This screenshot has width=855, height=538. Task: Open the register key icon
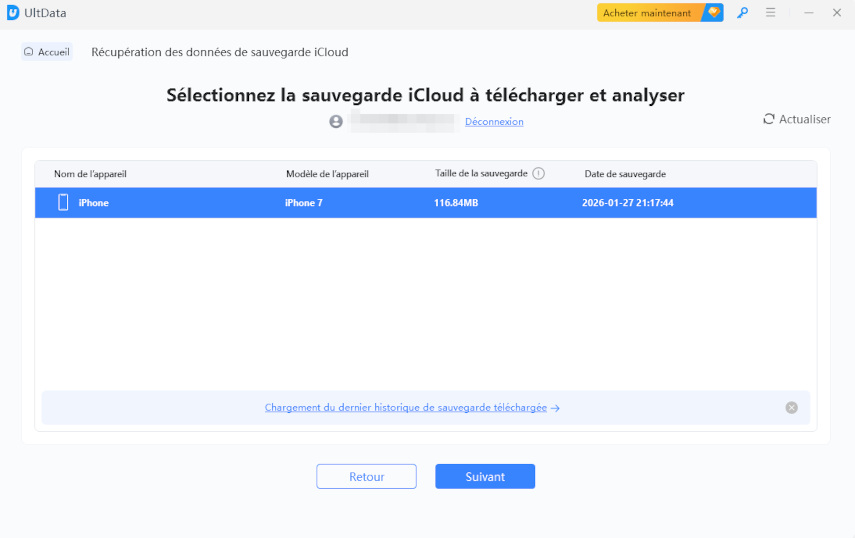(742, 13)
